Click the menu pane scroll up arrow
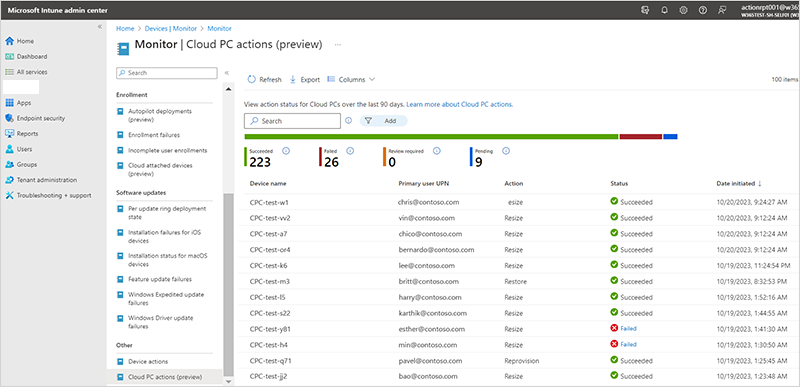800x387 pixels. [x=228, y=90]
